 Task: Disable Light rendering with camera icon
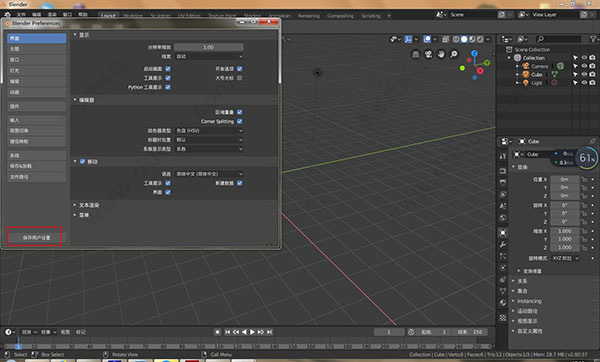(592, 83)
